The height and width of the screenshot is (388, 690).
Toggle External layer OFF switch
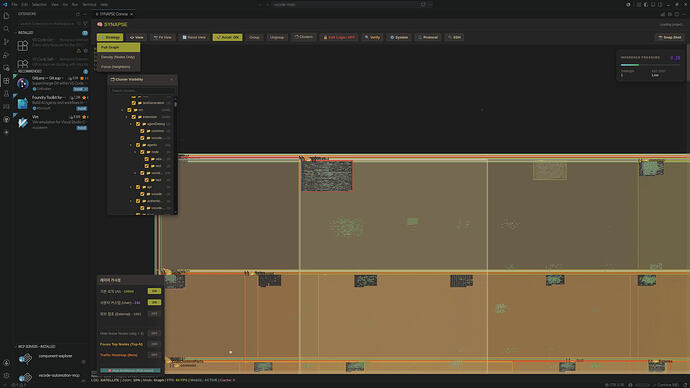[x=154, y=314]
